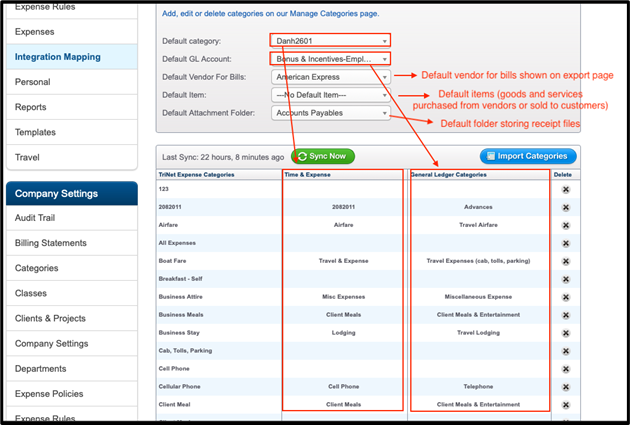Click the Import Categories button
The height and width of the screenshot is (425, 630).
[x=528, y=156]
